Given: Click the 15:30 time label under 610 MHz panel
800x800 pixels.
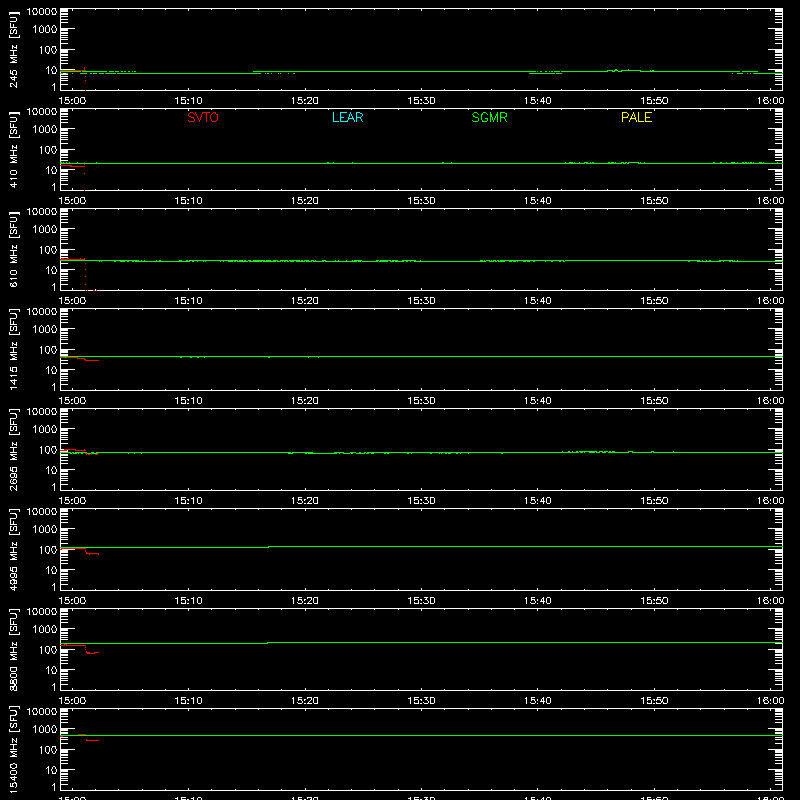Looking at the screenshot, I should (x=421, y=301).
